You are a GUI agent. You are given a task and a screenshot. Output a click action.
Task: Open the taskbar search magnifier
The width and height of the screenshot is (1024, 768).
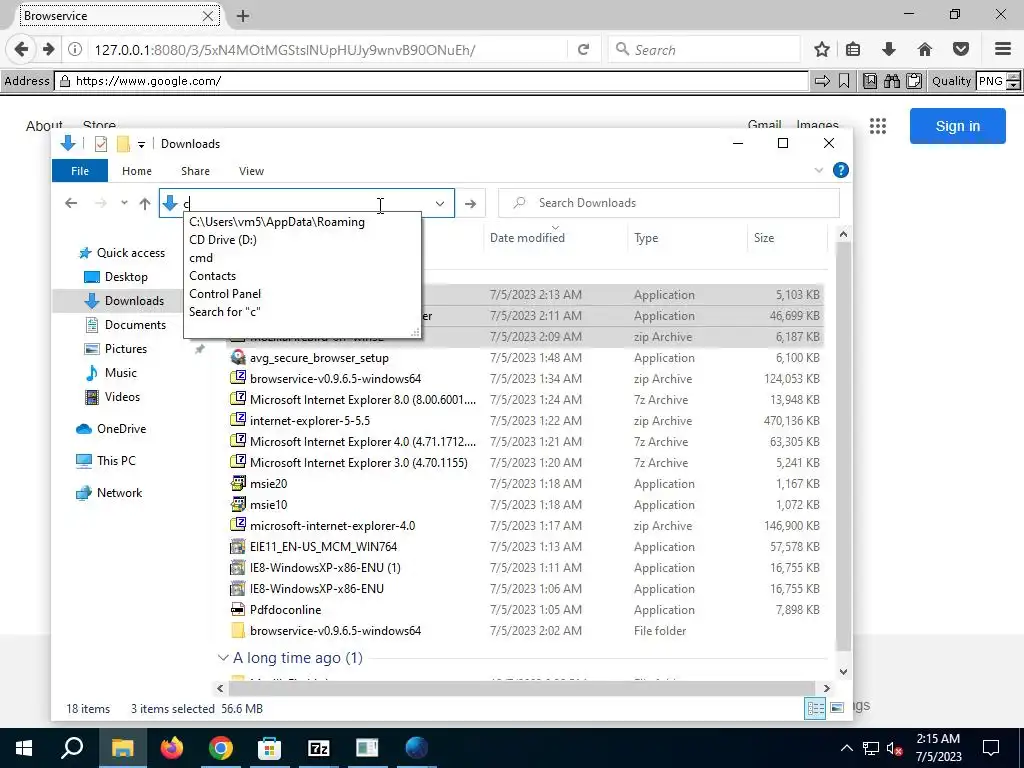point(72,748)
